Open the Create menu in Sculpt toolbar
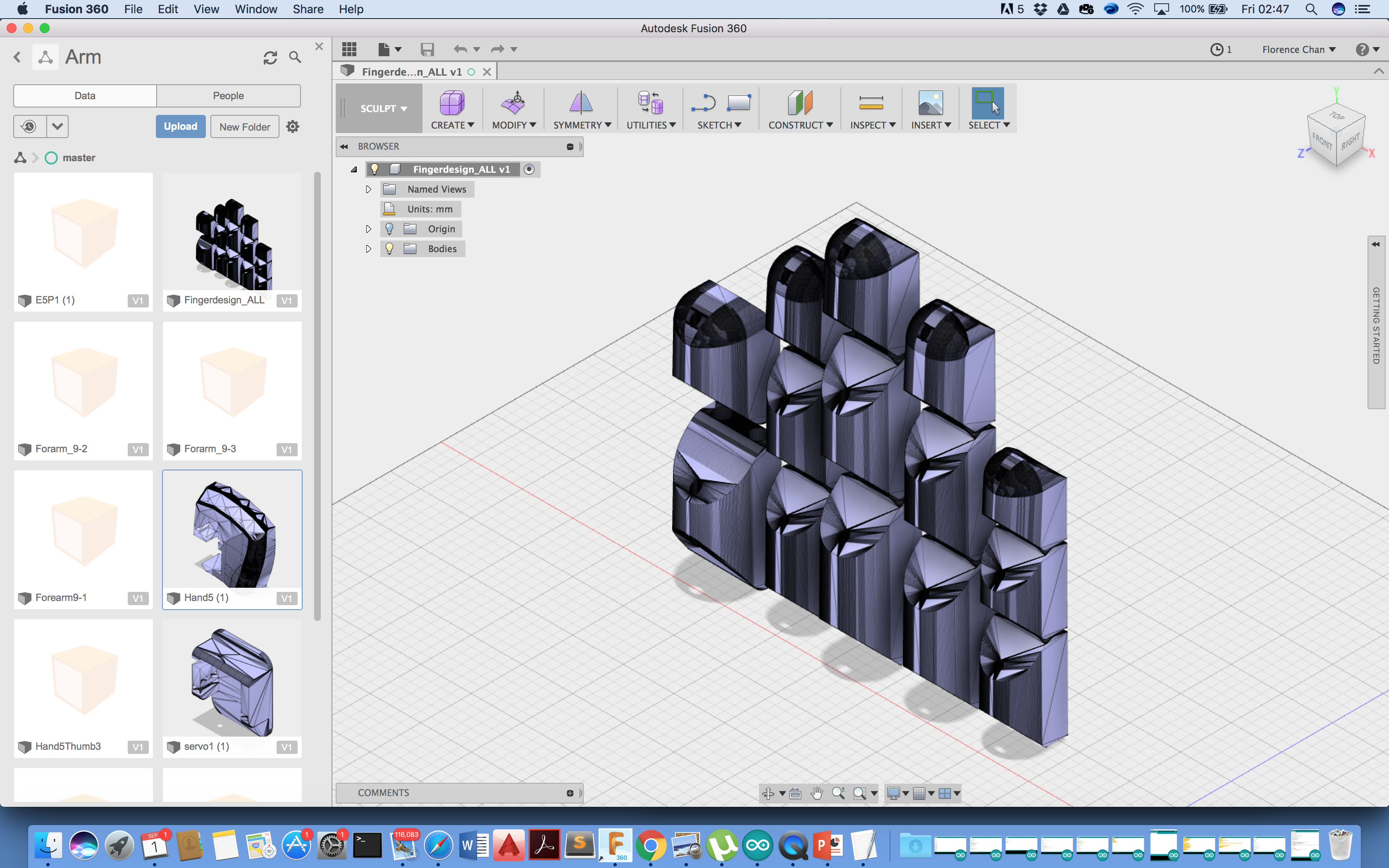Screen dimensions: 1389x868 (x=453, y=109)
